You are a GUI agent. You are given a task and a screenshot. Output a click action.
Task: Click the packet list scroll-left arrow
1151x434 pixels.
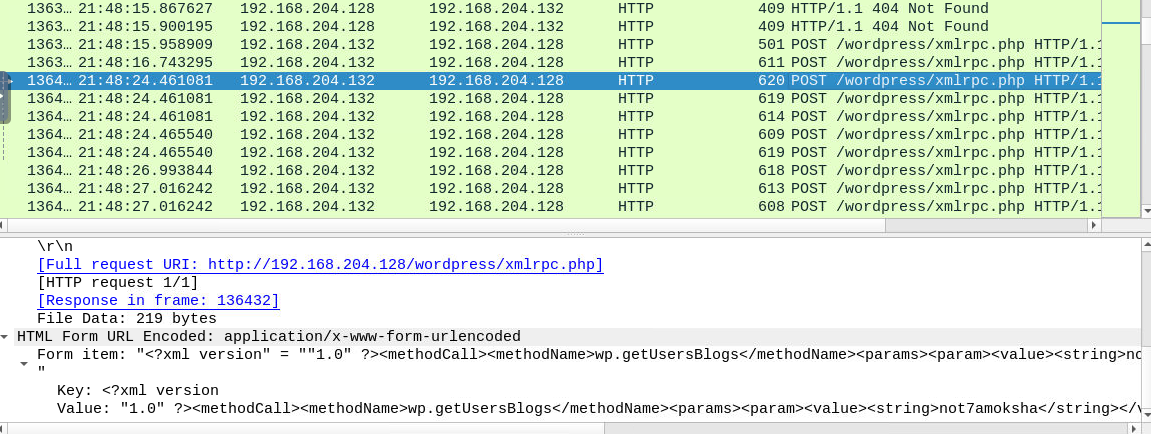[x=5, y=225]
